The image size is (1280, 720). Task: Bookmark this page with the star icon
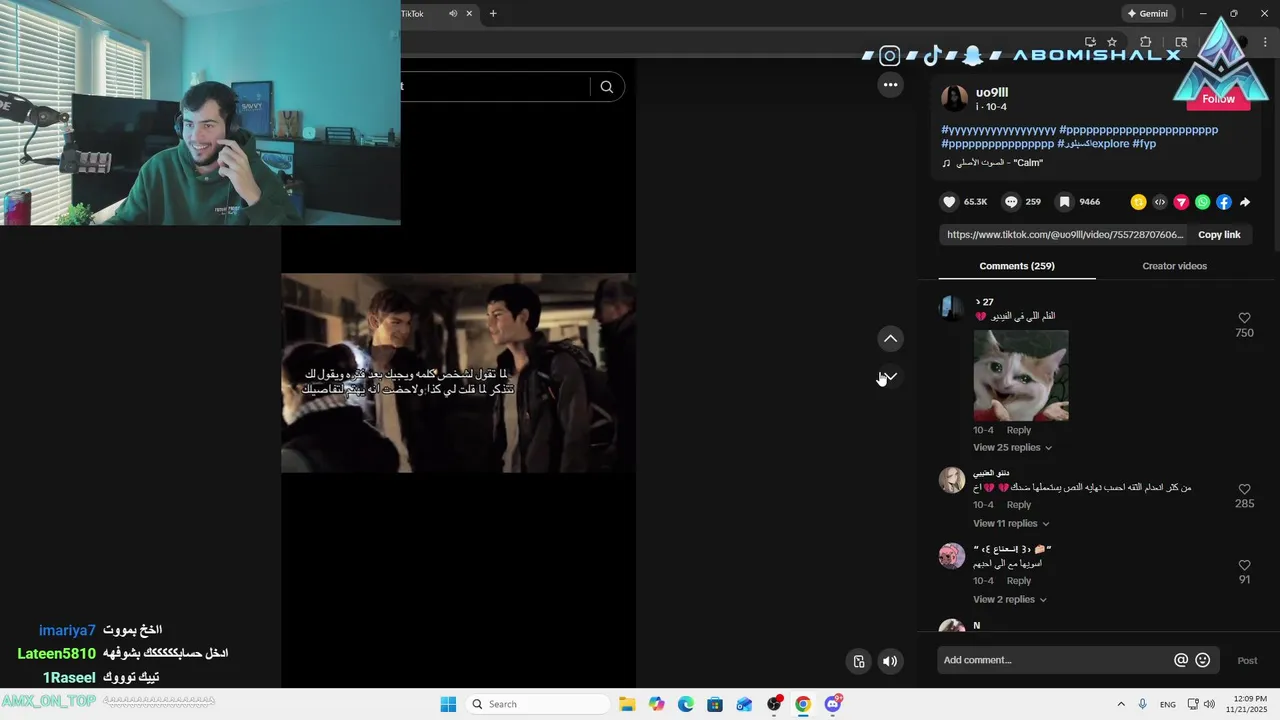(x=1112, y=42)
